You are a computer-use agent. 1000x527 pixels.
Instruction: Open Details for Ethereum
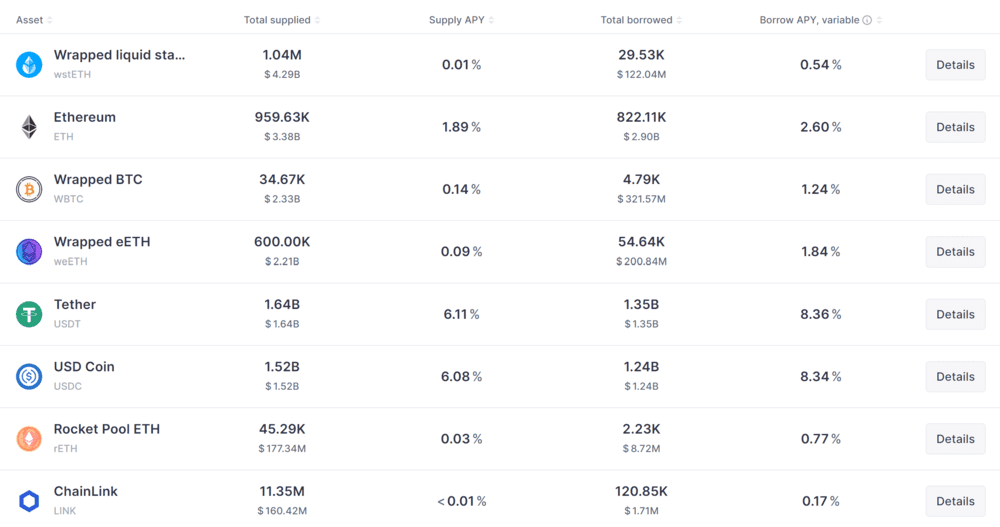pyautogui.click(x=955, y=127)
